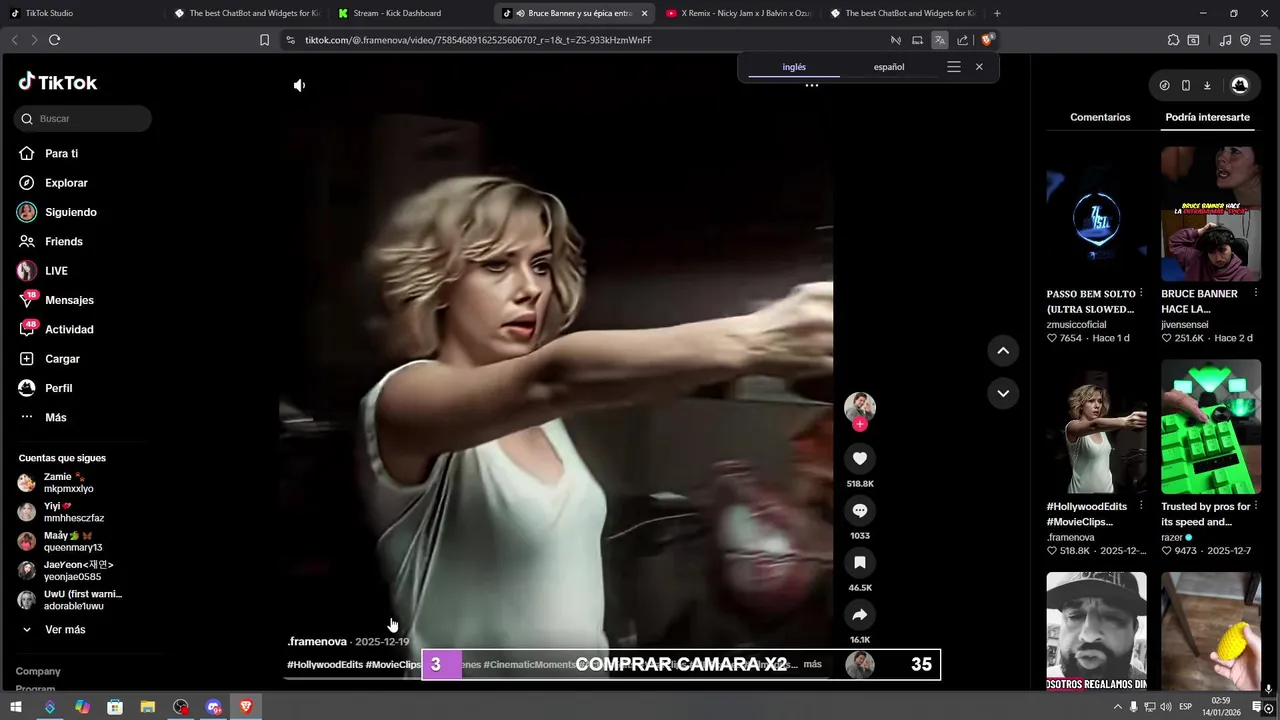
Task: Reload the page in the browser toolbar
Action: coord(54,40)
